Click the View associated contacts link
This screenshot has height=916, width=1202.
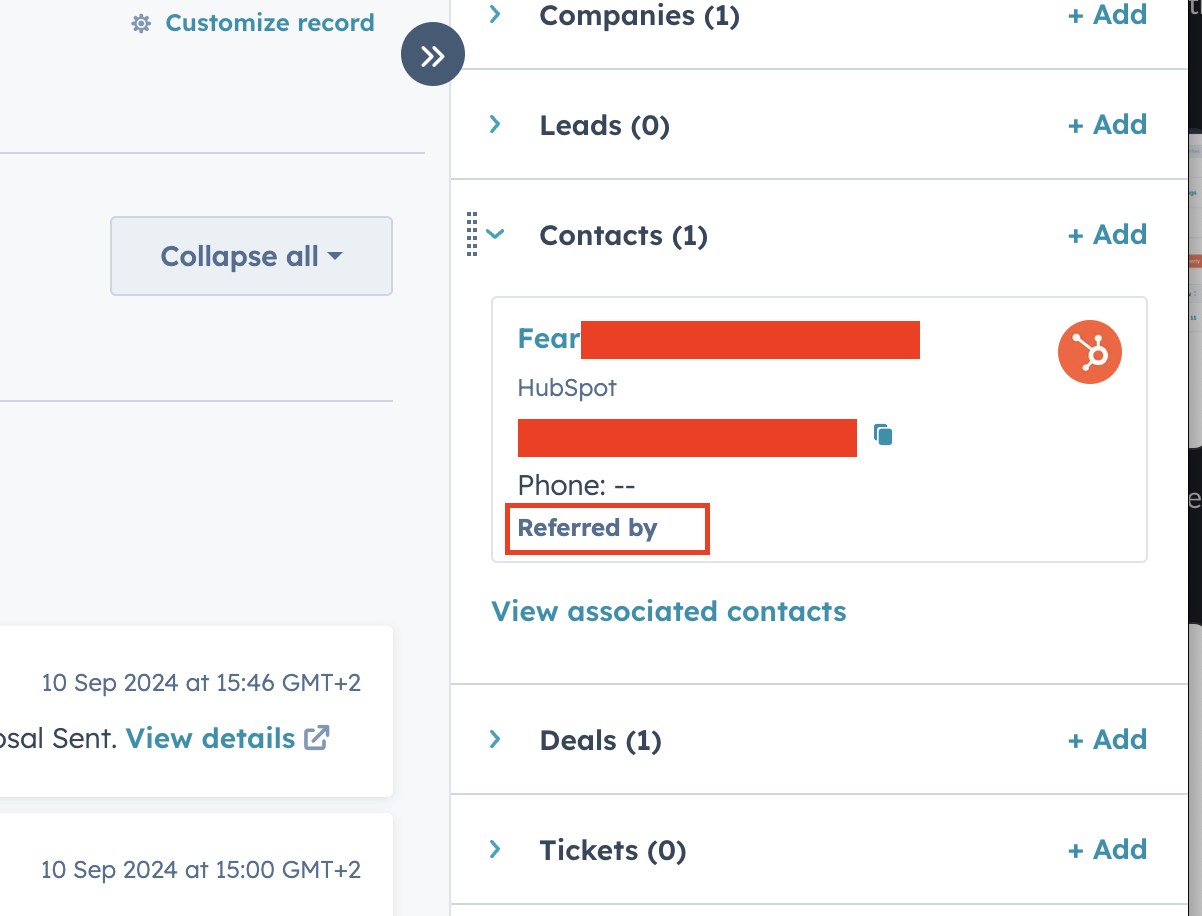pyautogui.click(x=668, y=611)
